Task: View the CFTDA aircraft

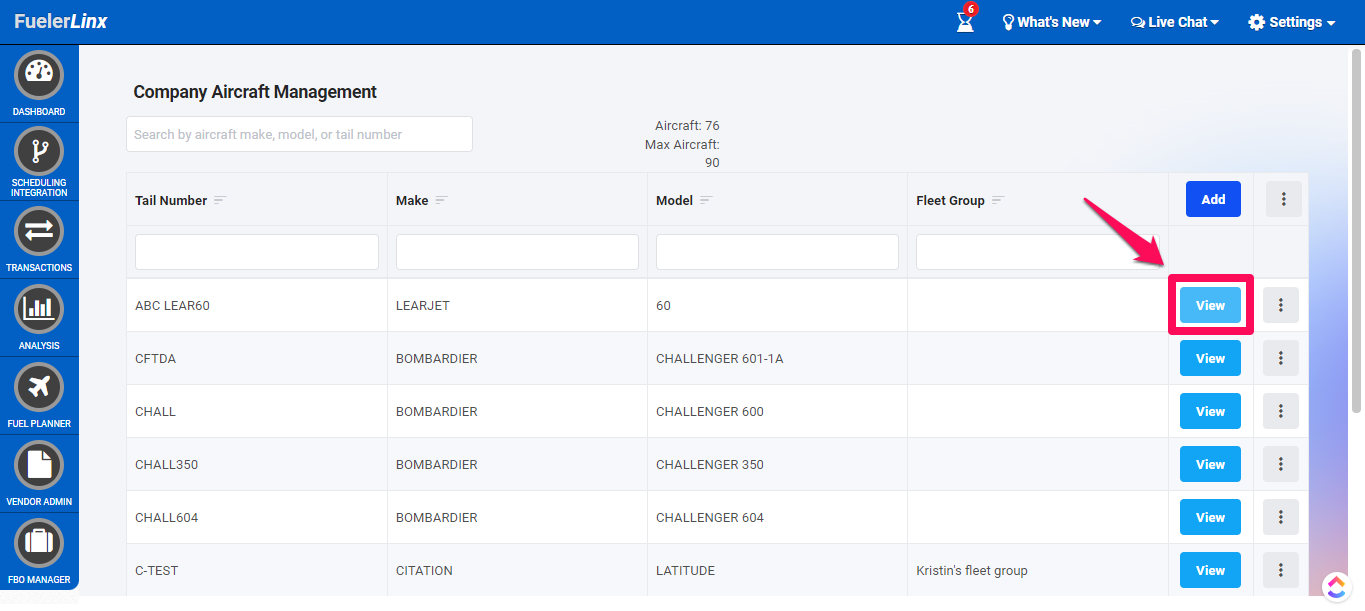Action: 1210,358
